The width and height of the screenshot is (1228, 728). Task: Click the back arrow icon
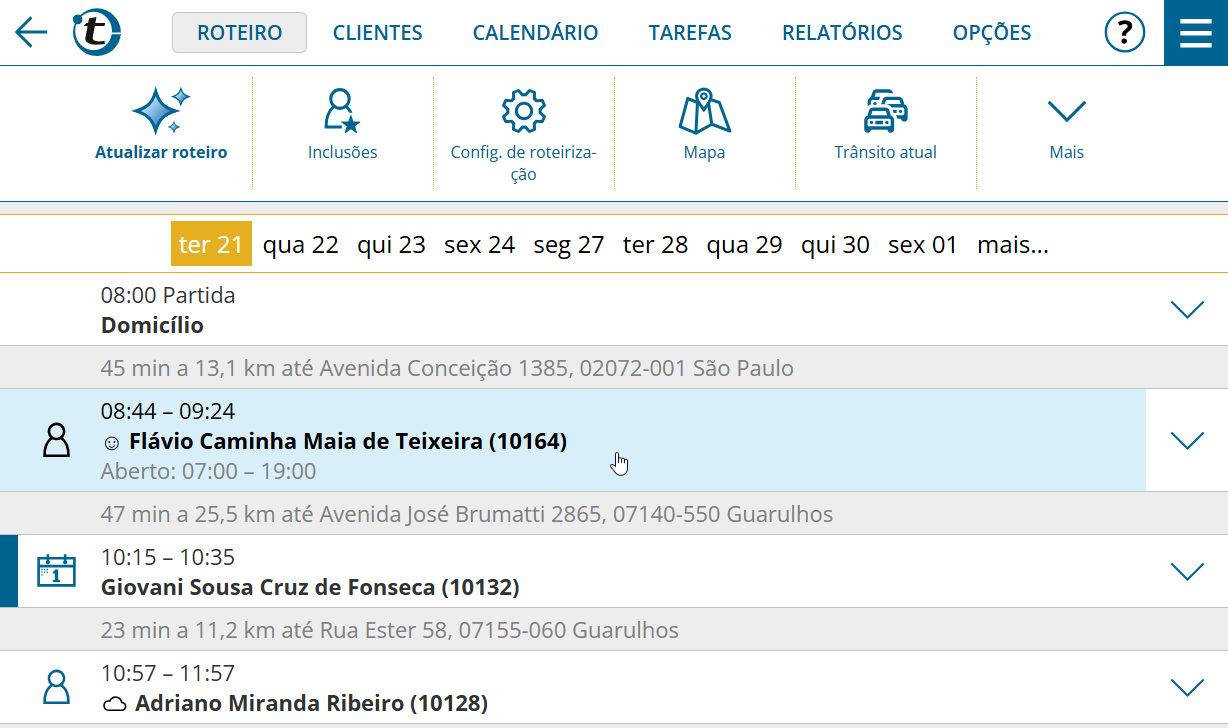tap(31, 33)
